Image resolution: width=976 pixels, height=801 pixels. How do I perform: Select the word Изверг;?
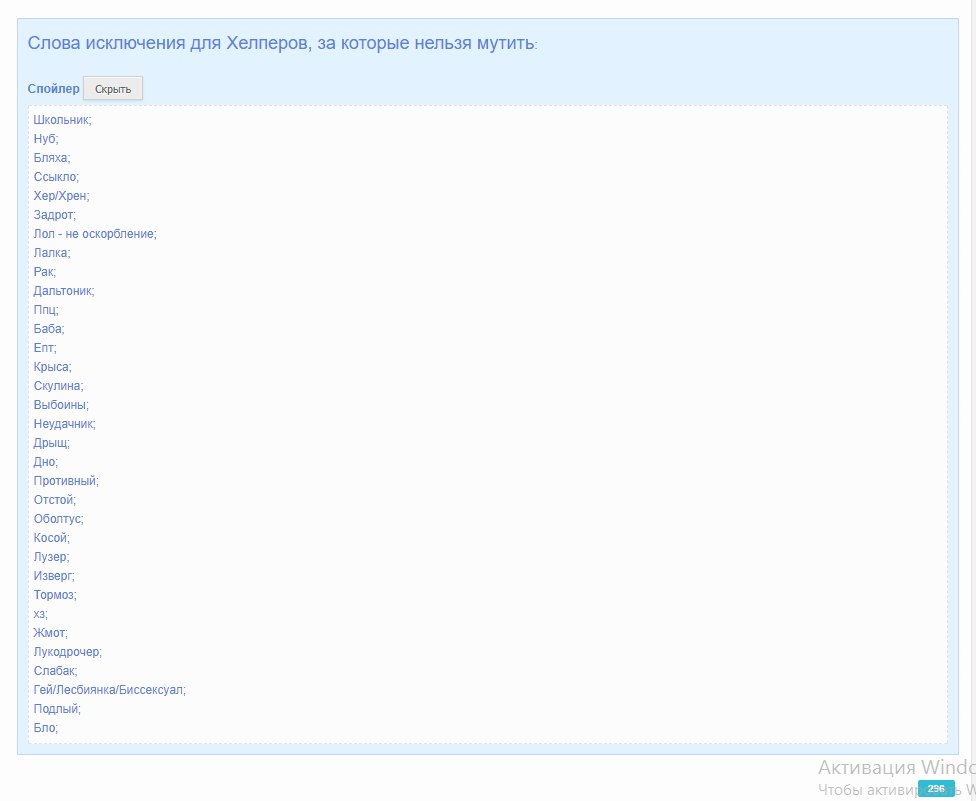click(54, 575)
